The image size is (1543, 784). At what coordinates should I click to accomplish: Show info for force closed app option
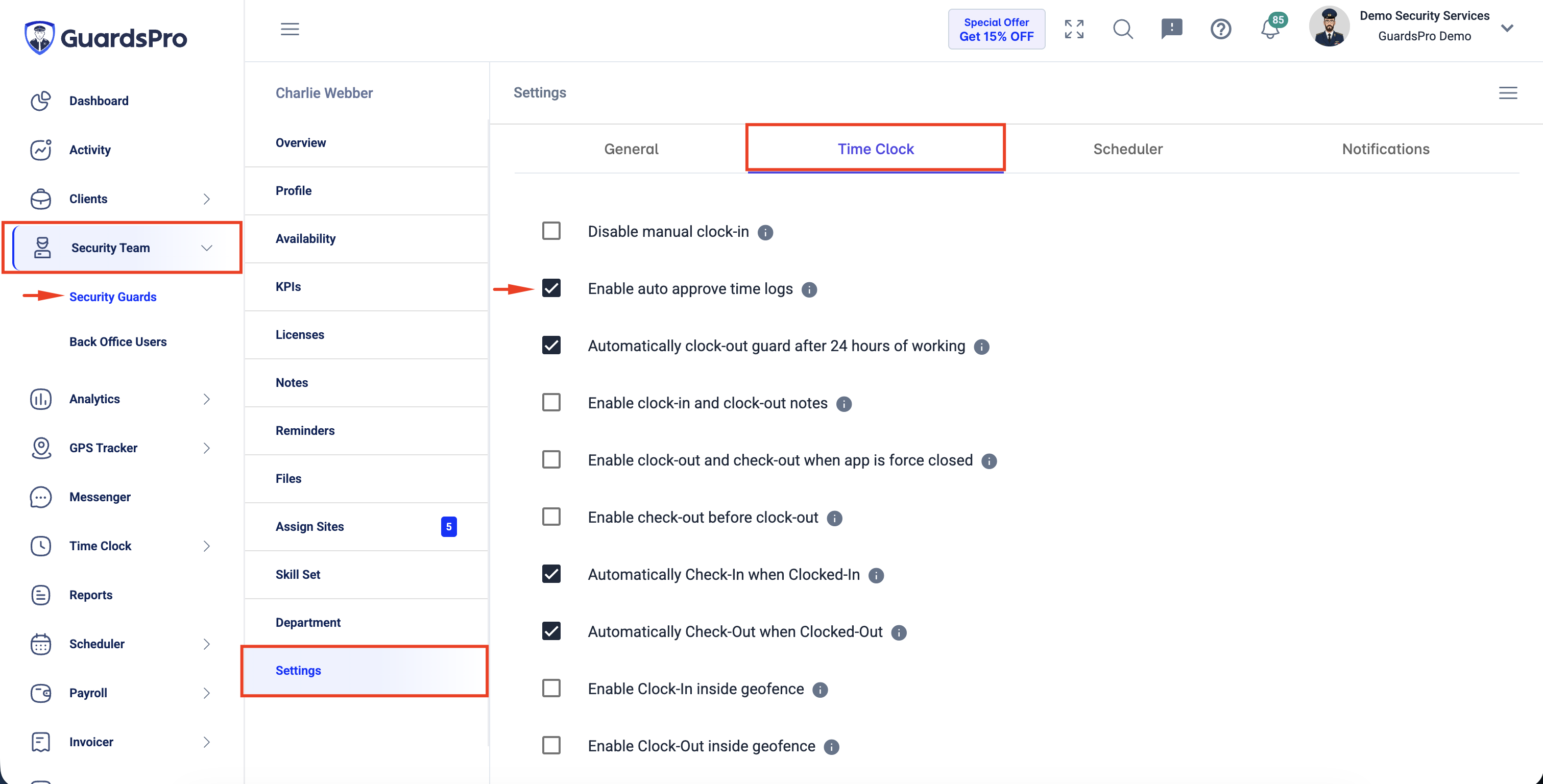tap(990, 461)
